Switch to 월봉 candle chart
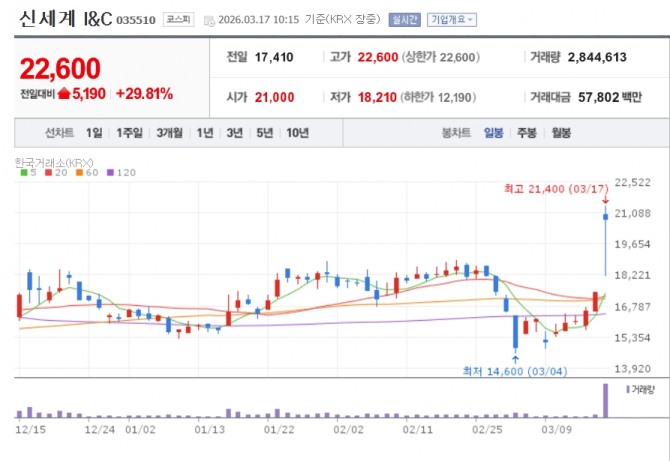670x461 pixels. point(561,133)
